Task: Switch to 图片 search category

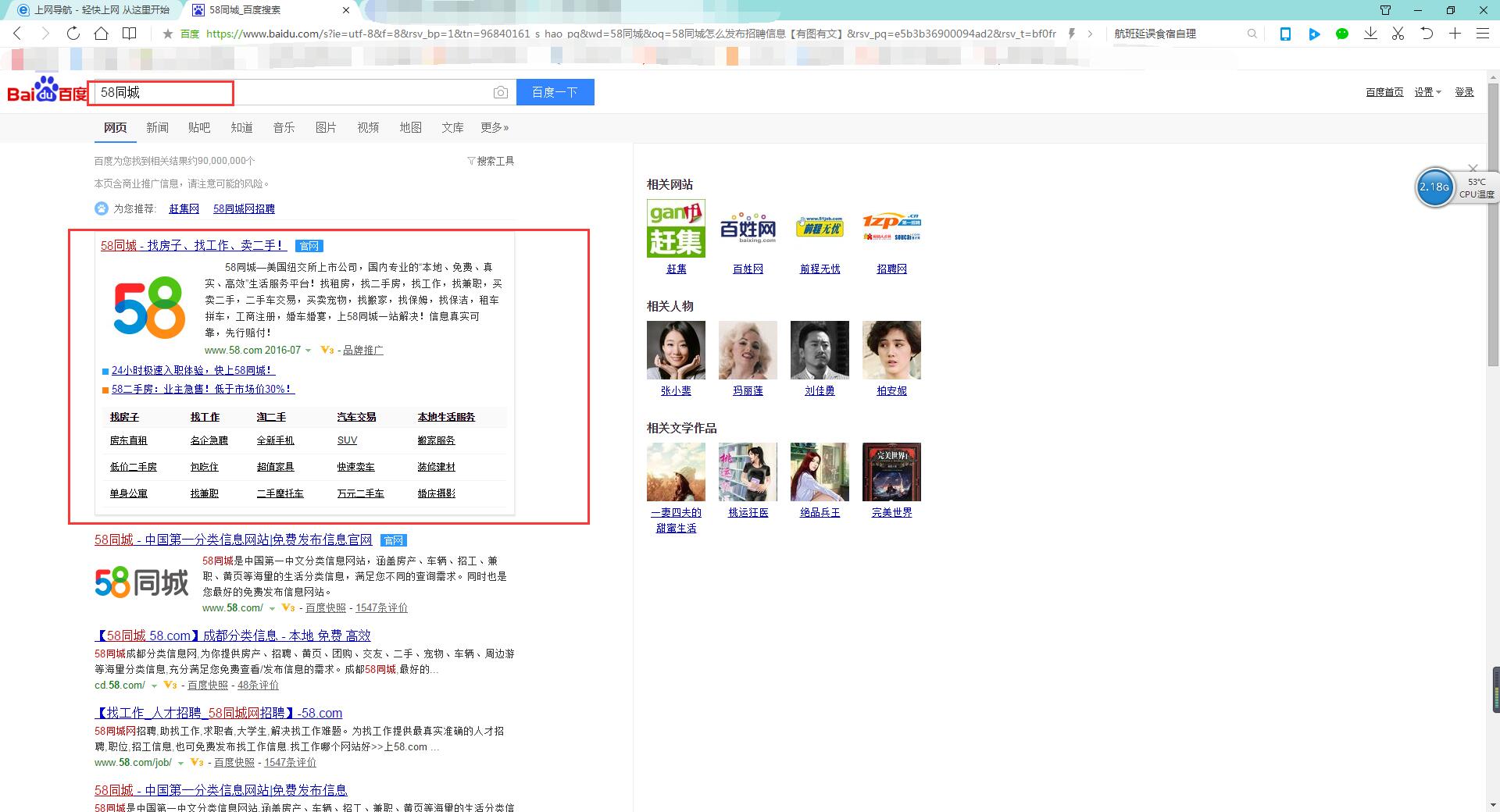Action: [x=326, y=127]
